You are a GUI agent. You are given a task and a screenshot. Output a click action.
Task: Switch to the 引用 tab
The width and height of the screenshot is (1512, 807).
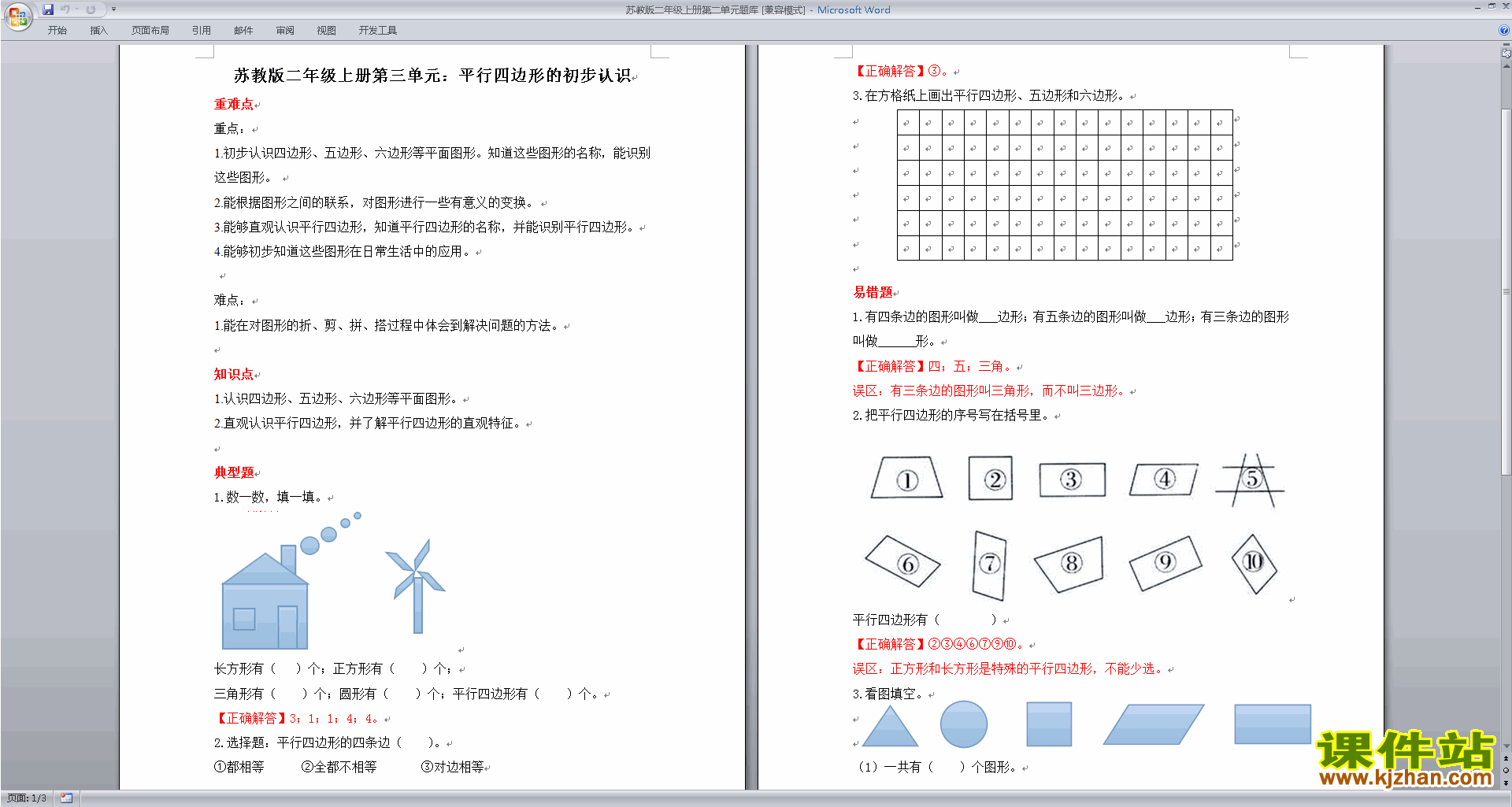click(x=202, y=30)
